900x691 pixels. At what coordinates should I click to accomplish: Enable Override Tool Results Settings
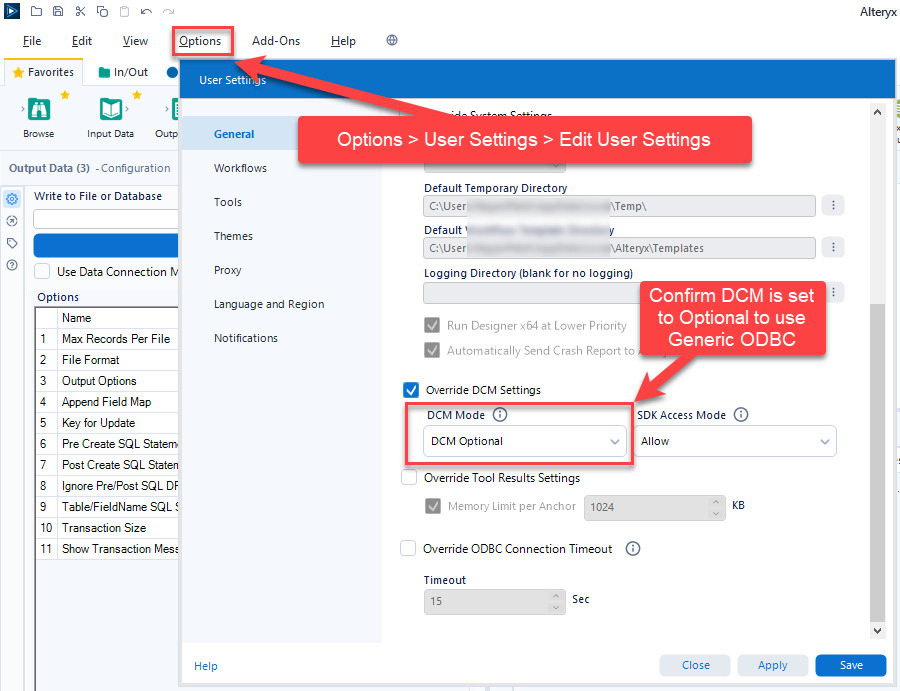[x=408, y=477]
